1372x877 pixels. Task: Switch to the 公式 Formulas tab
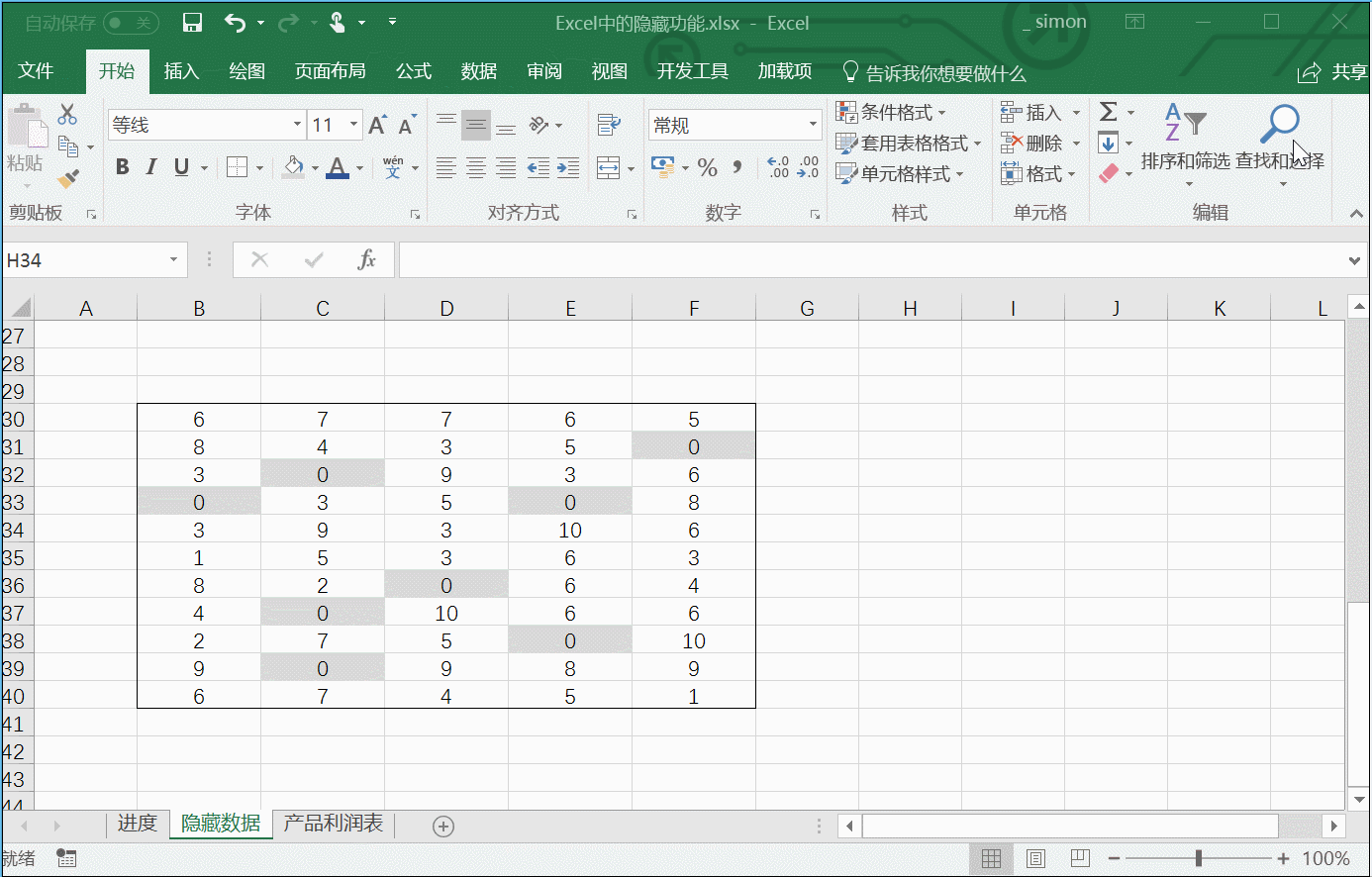click(414, 71)
